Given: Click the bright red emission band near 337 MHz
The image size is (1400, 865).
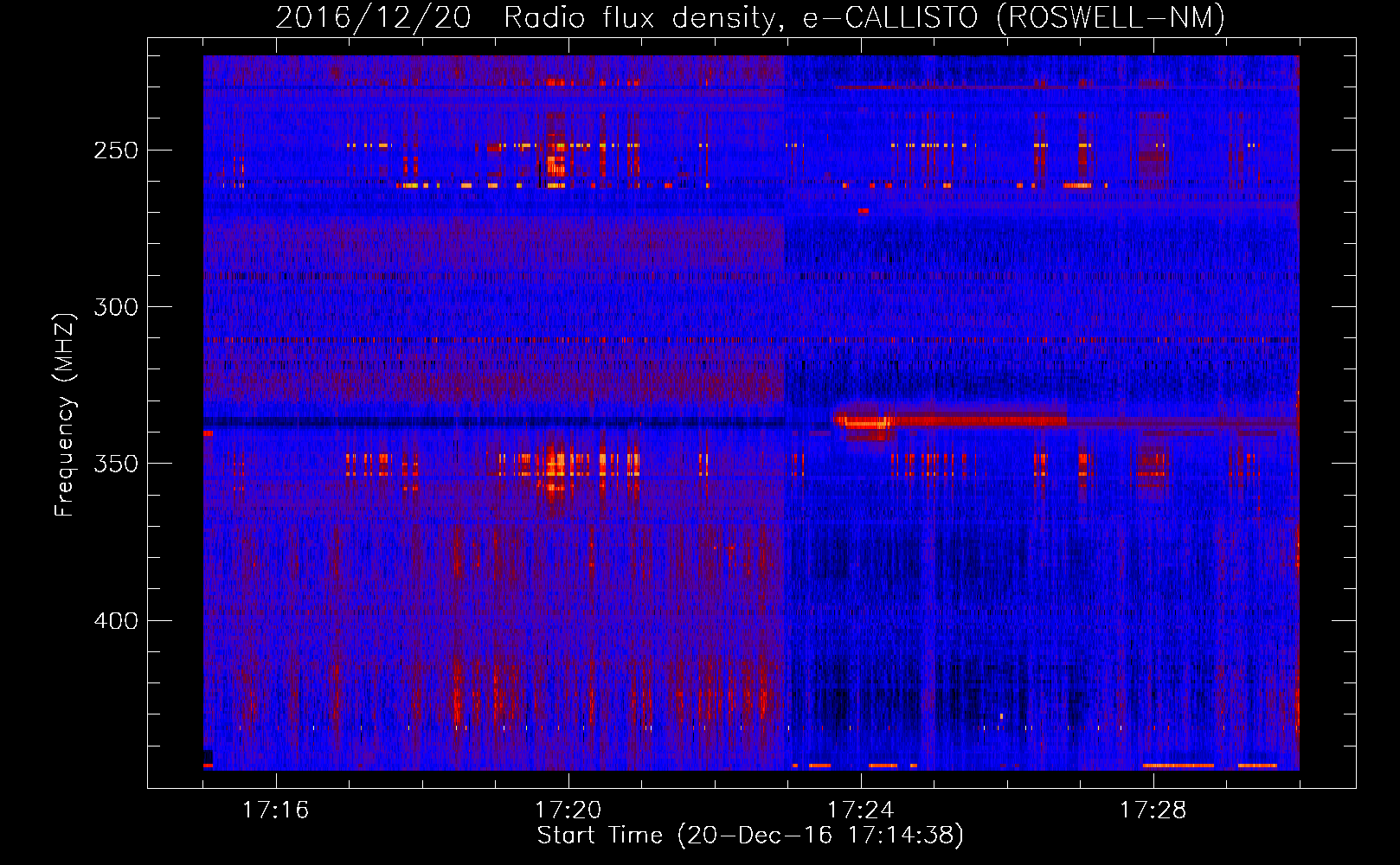Looking at the screenshot, I should point(952,421).
